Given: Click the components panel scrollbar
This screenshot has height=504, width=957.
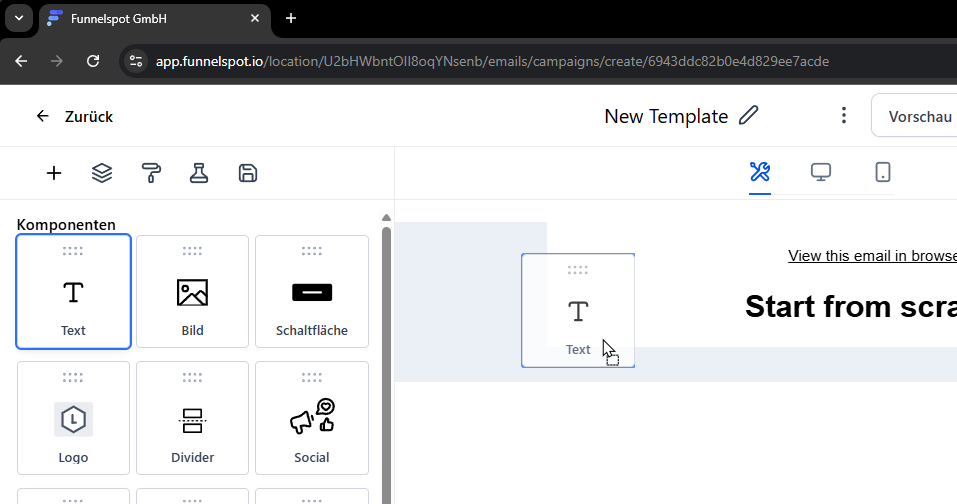Looking at the screenshot, I should tap(387, 350).
